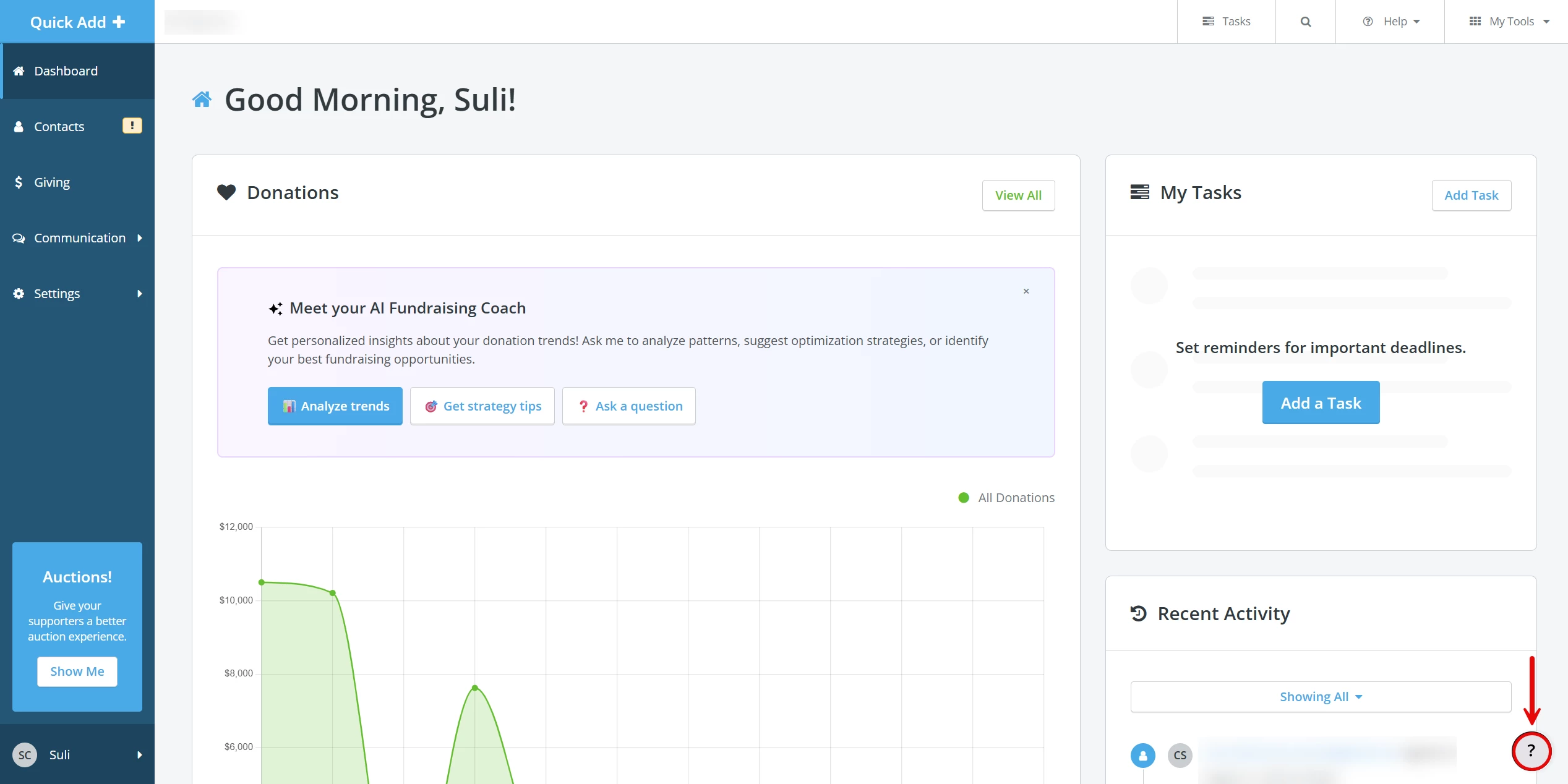Click the first donations chart point
The width and height of the screenshot is (1568, 784).
(x=262, y=582)
